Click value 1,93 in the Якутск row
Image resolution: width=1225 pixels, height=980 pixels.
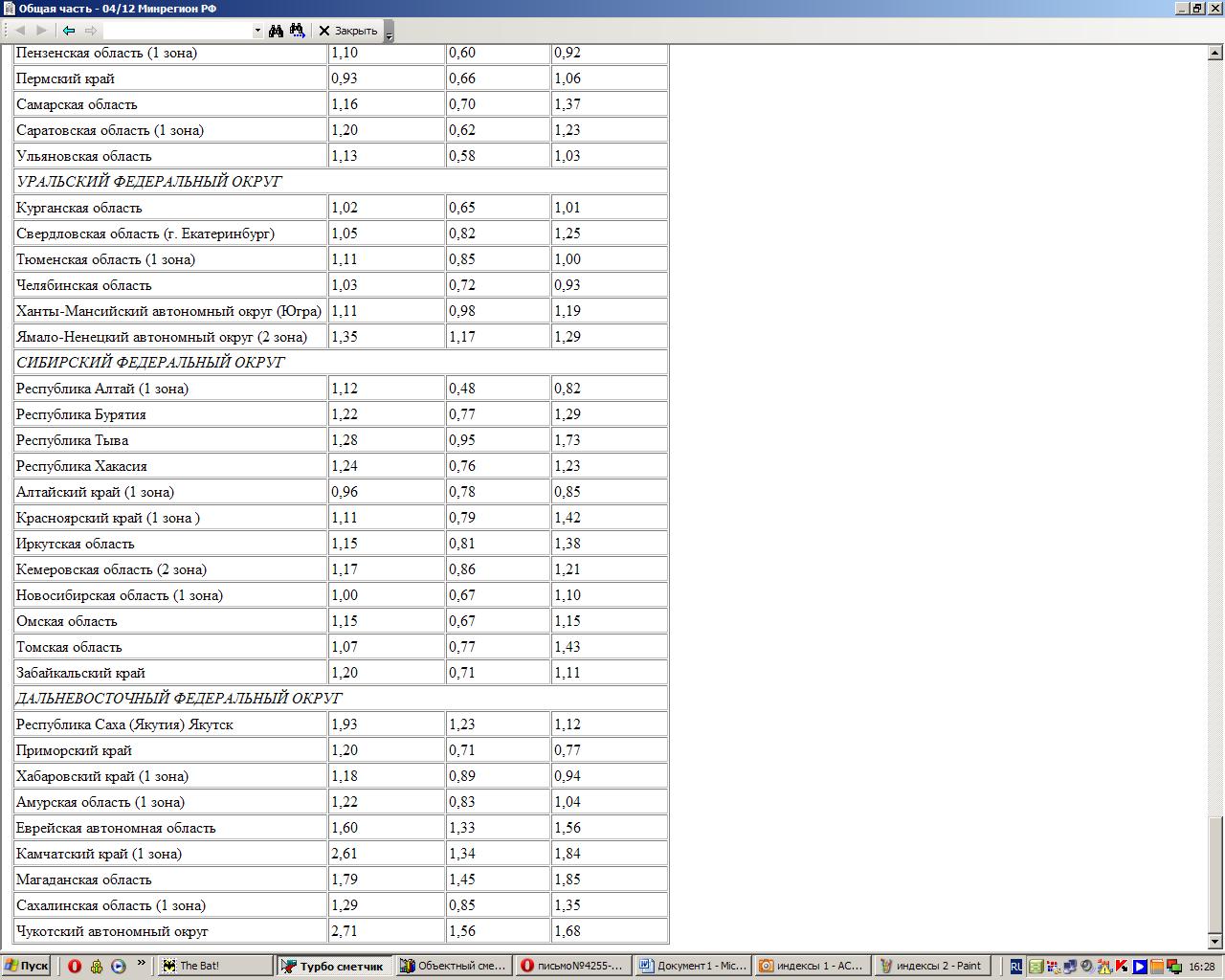[345, 724]
